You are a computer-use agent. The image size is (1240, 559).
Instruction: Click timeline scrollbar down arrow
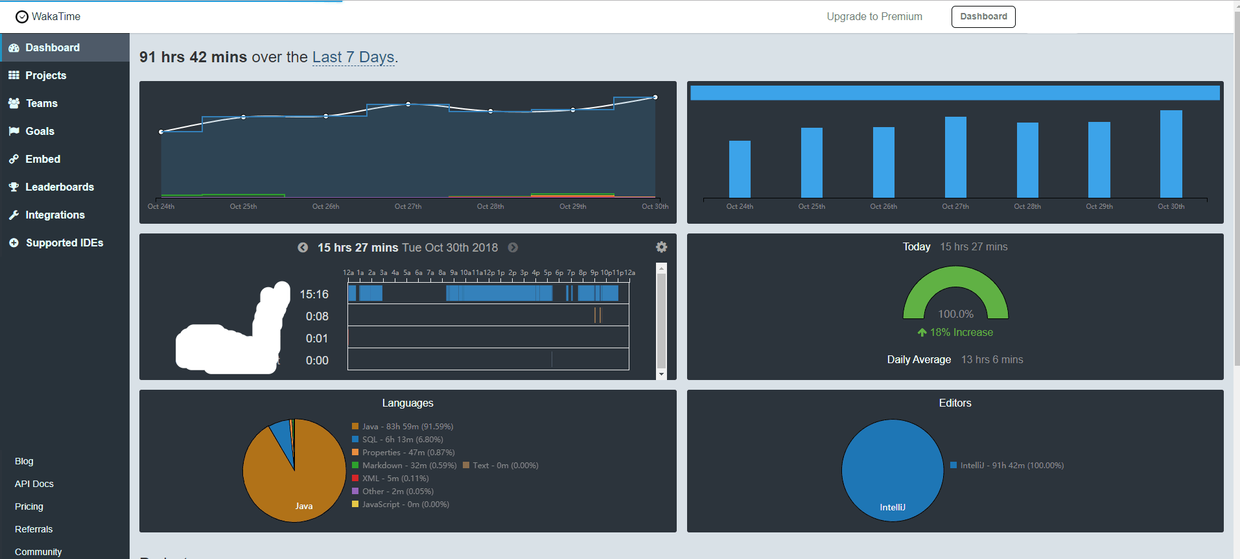(661, 373)
